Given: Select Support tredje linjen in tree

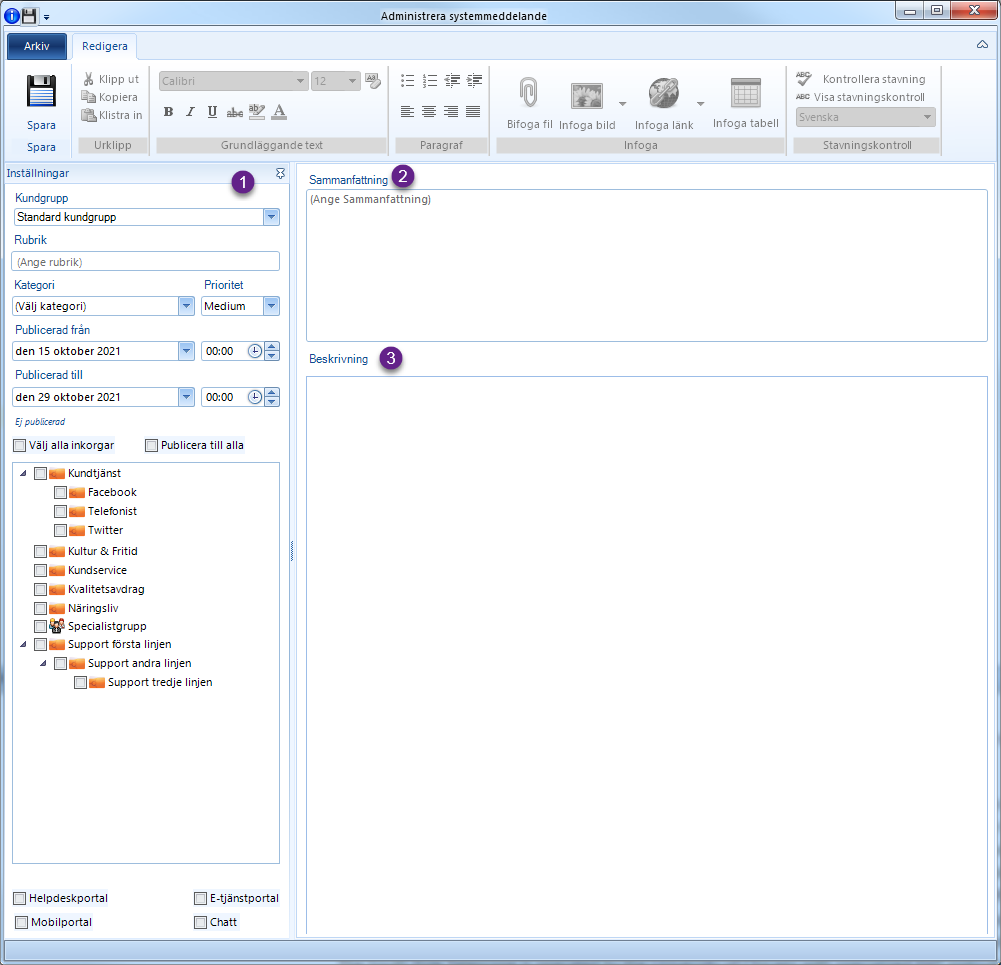Looking at the screenshot, I should coord(160,682).
